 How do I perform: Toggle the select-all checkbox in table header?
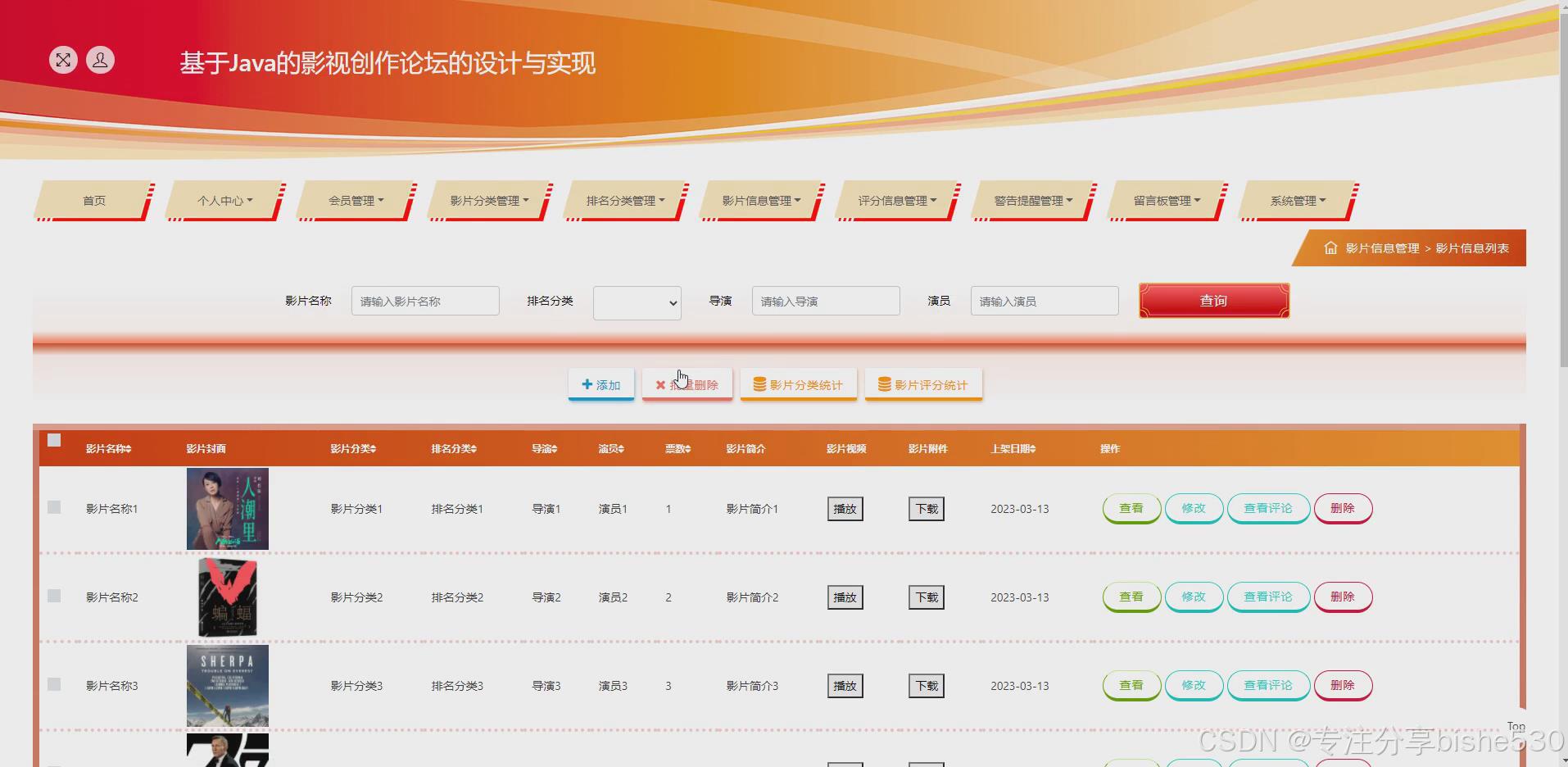(x=54, y=440)
